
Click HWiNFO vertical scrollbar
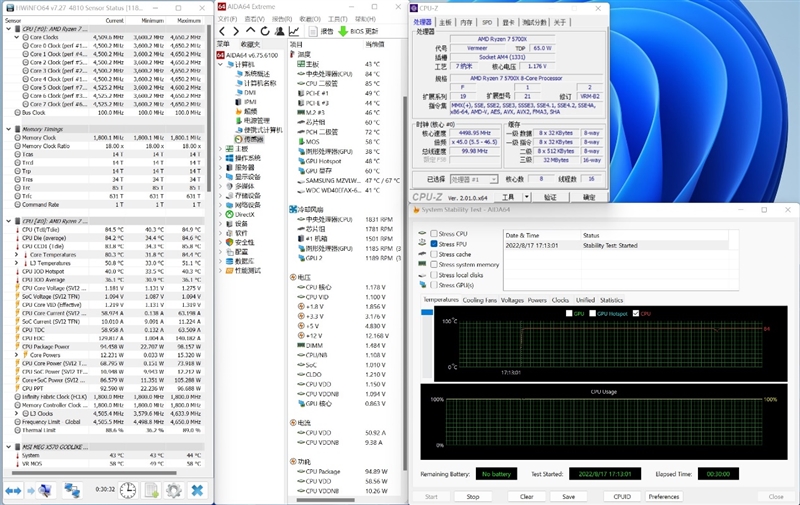[x=208, y=107]
